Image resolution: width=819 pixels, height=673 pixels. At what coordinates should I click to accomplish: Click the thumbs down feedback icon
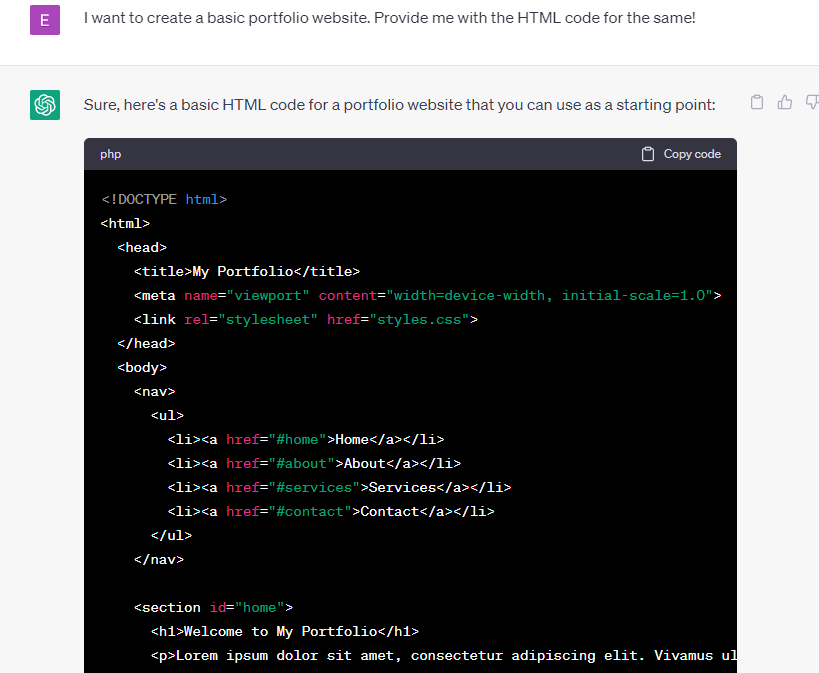click(x=811, y=102)
